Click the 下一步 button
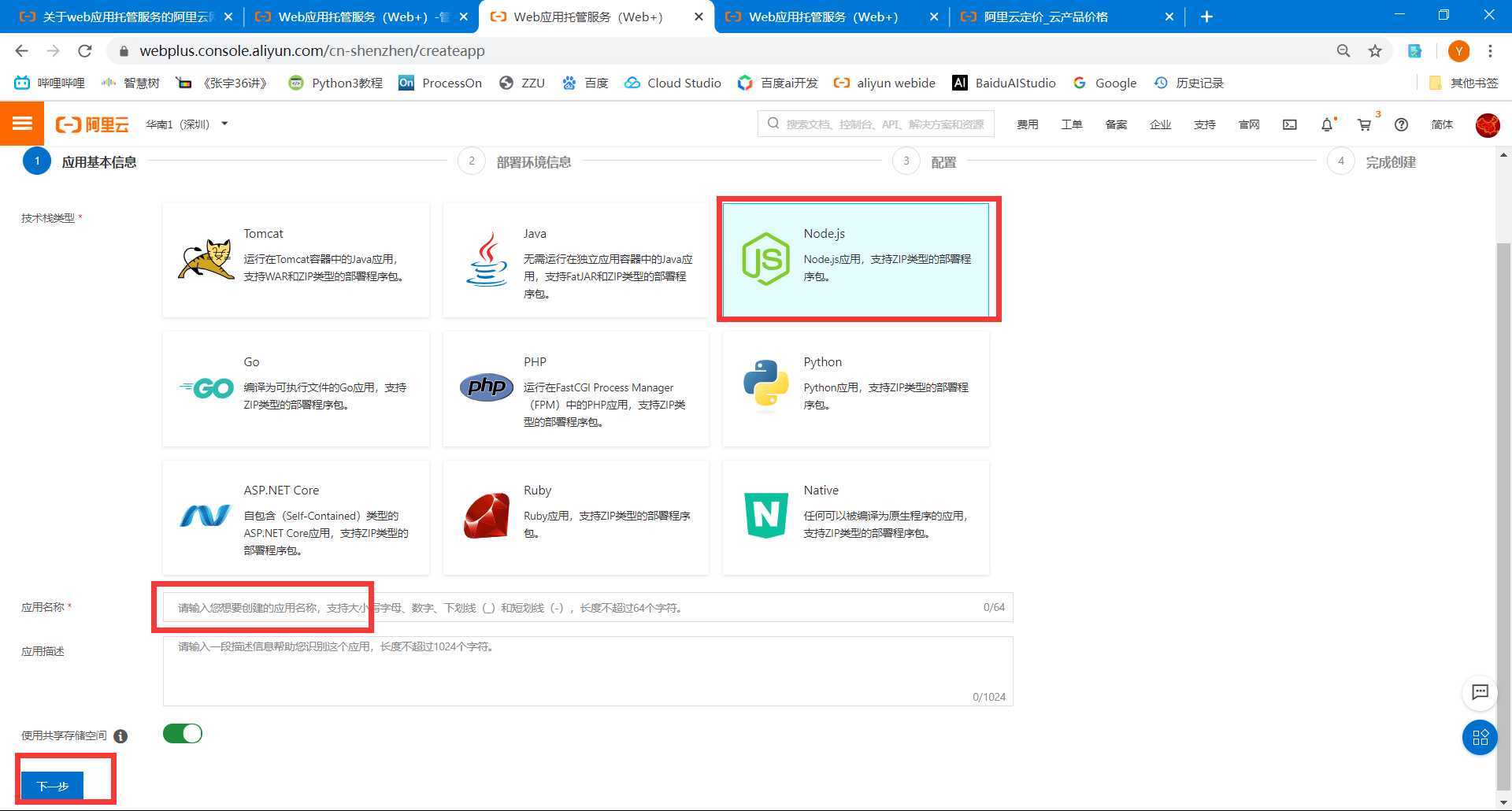 (x=52, y=786)
